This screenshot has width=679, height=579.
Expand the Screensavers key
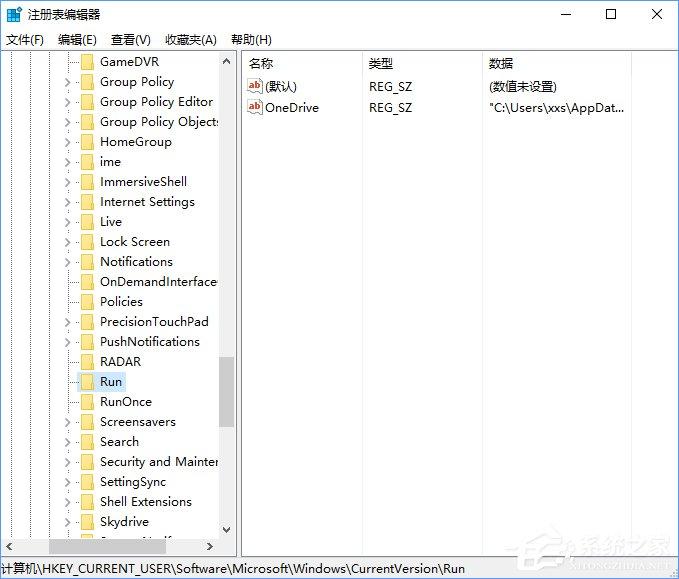(67, 422)
